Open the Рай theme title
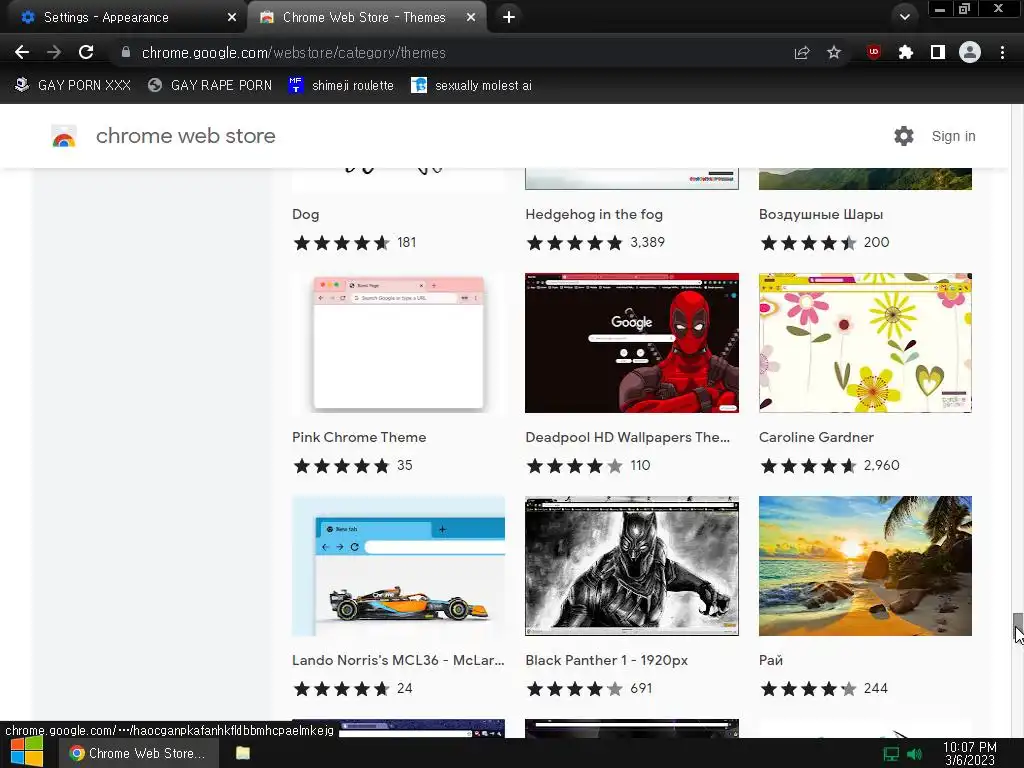Screen dimensions: 1024x768 [x=771, y=660]
